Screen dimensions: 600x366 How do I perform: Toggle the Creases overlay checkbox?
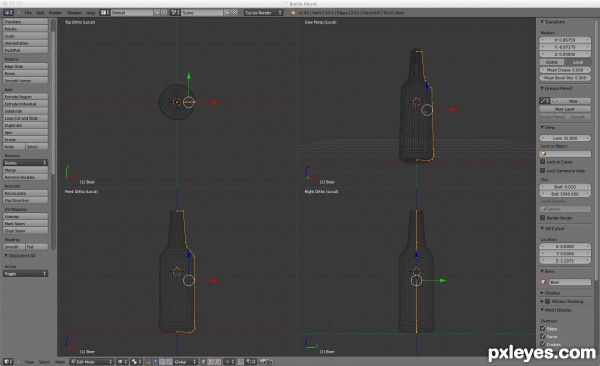pyautogui.click(x=543, y=344)
